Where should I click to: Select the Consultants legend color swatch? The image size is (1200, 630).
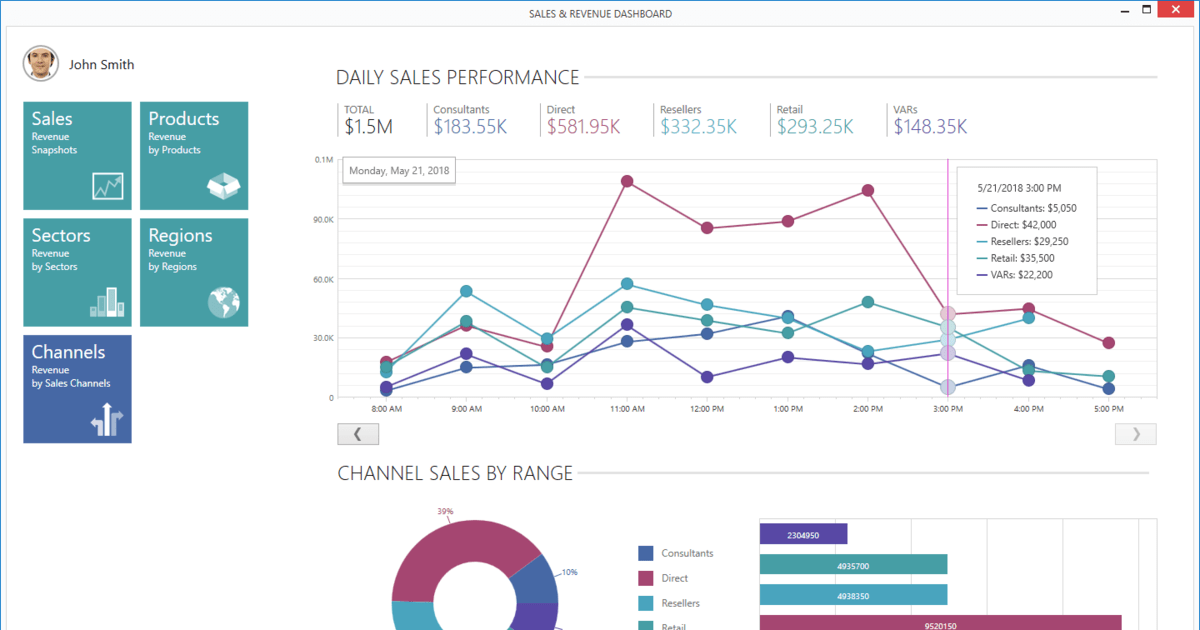coord(646,553)
